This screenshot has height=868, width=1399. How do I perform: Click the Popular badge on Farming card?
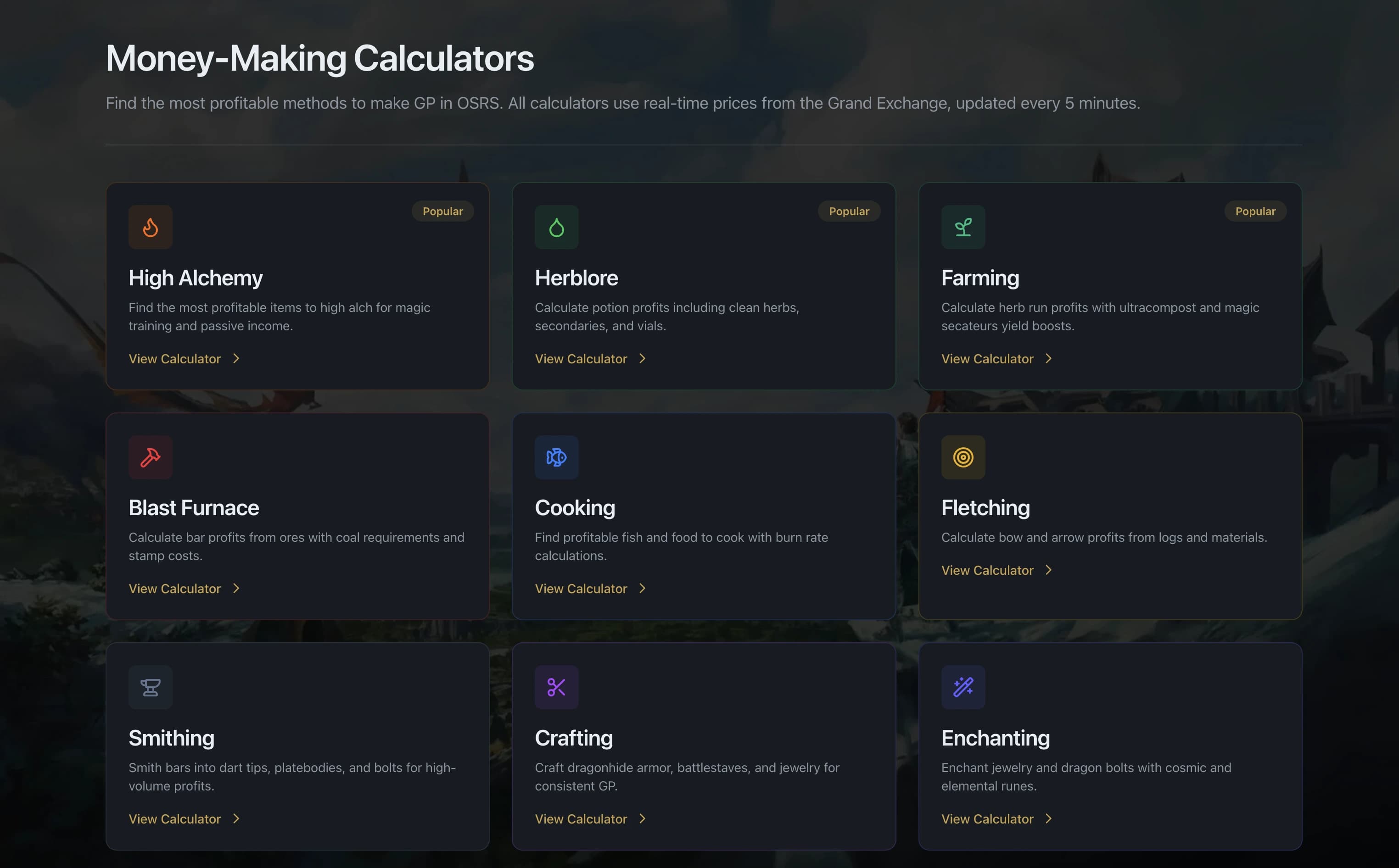tap(1255, 211)
